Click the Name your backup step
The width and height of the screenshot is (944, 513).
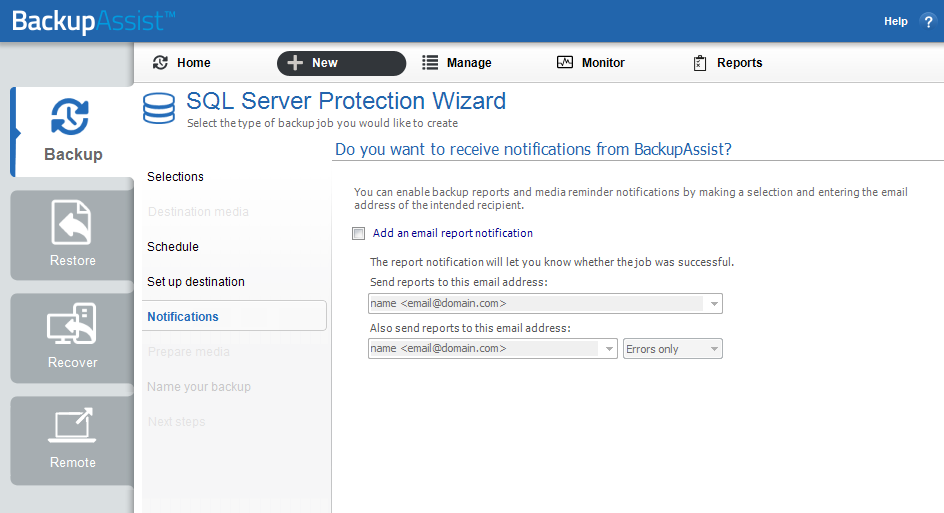coord(199,387)
